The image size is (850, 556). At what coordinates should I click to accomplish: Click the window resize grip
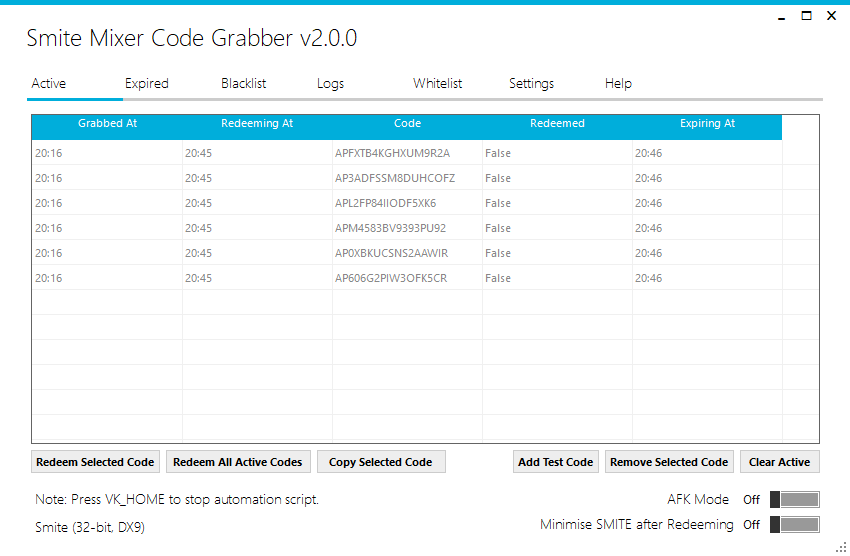842,548
